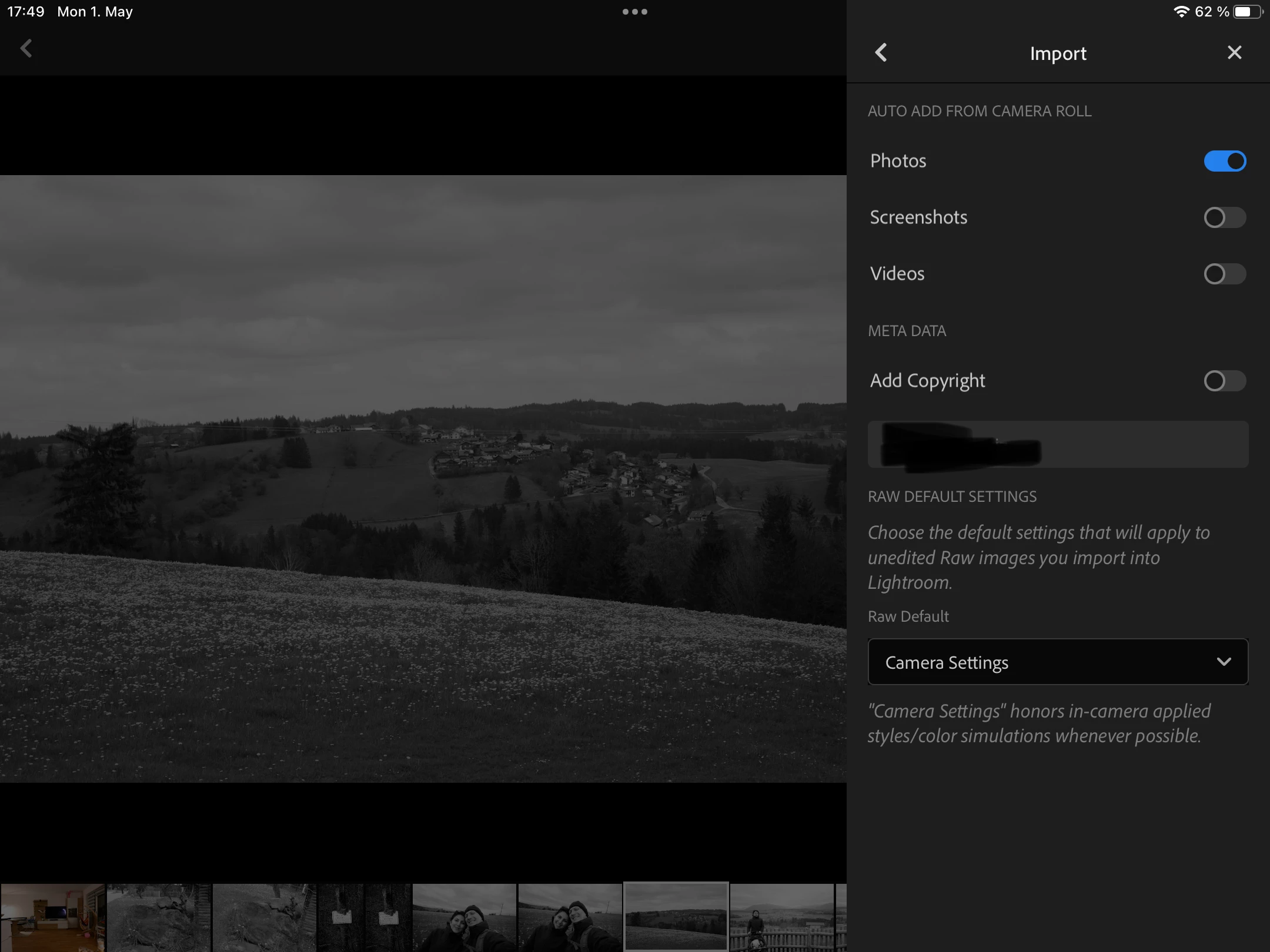Enable auto add for Screenshots

tap(1224, 217)
